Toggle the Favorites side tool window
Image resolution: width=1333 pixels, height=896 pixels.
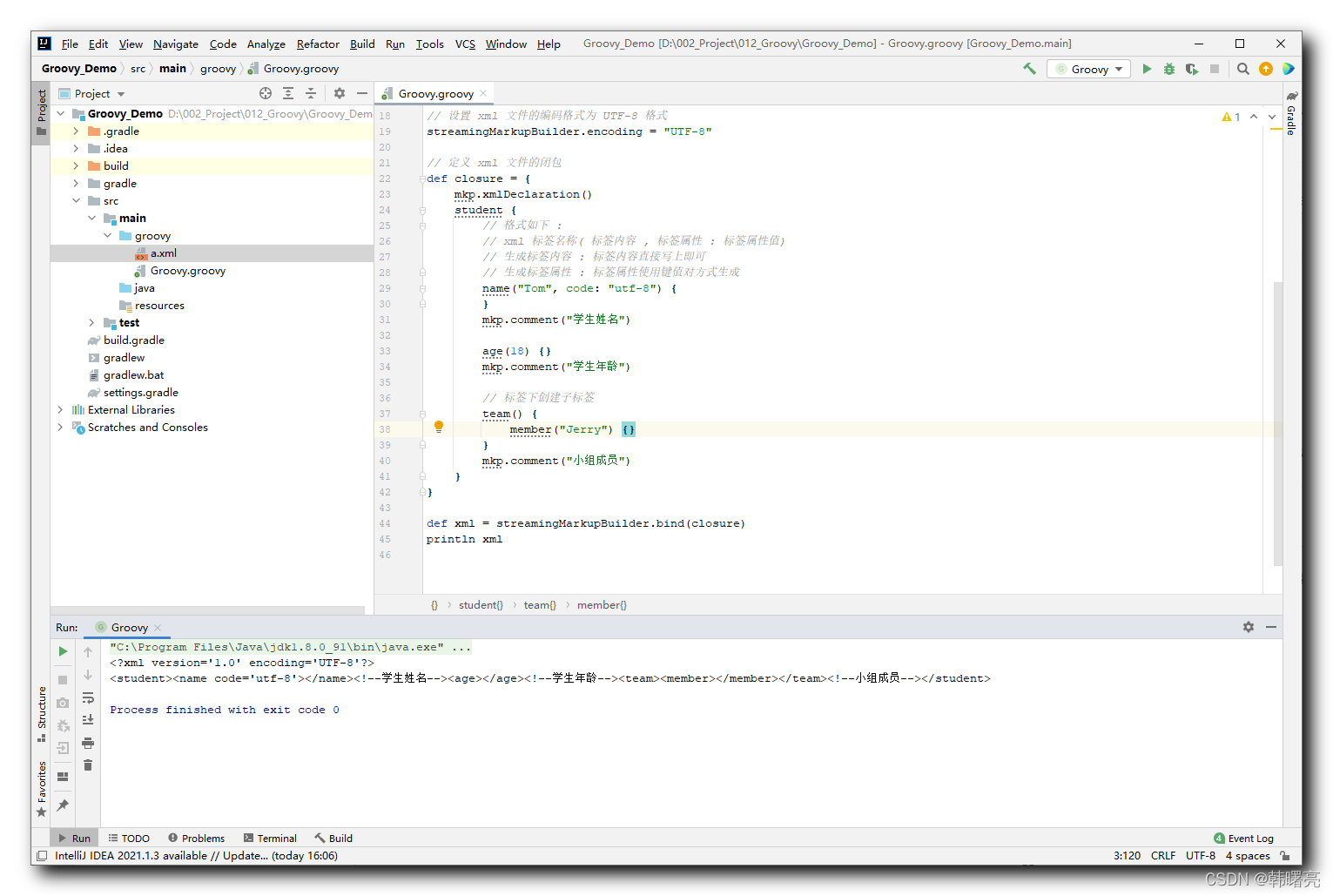pos(41,789)
